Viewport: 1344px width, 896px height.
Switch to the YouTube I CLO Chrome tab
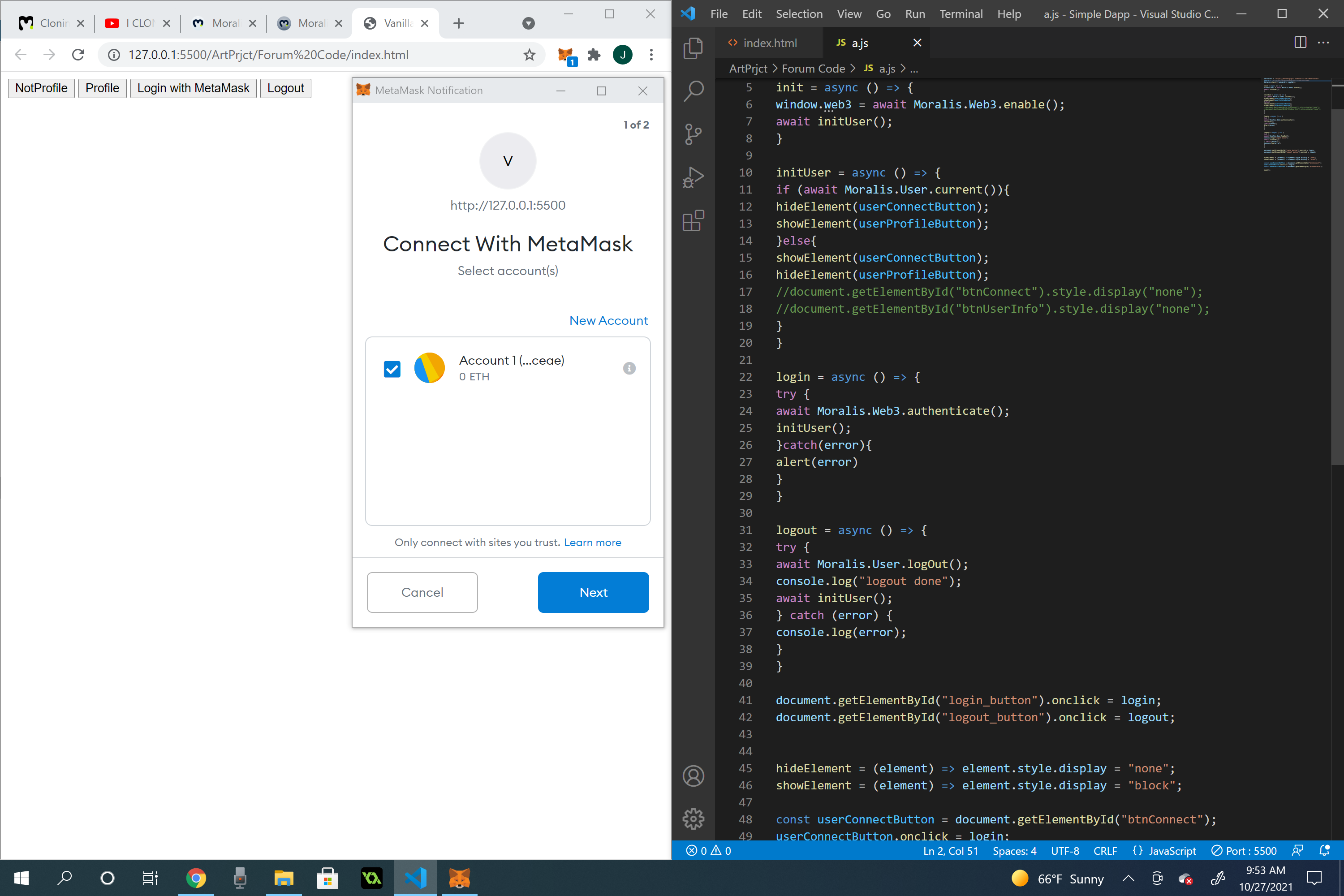(x=137, y=23)
